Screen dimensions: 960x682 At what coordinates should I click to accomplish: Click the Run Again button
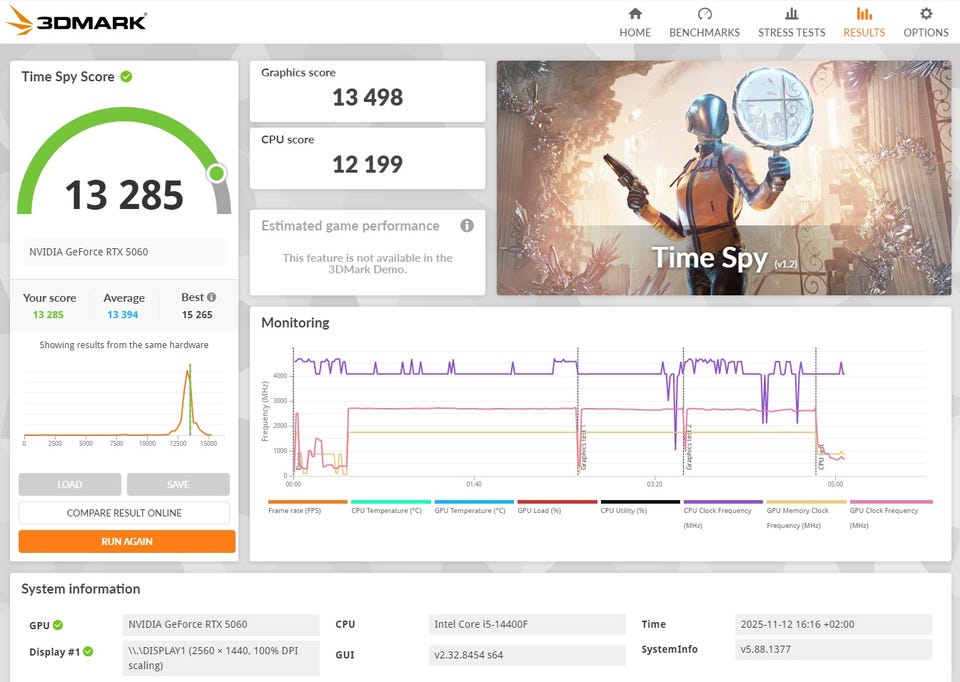(x=127, y=542)
